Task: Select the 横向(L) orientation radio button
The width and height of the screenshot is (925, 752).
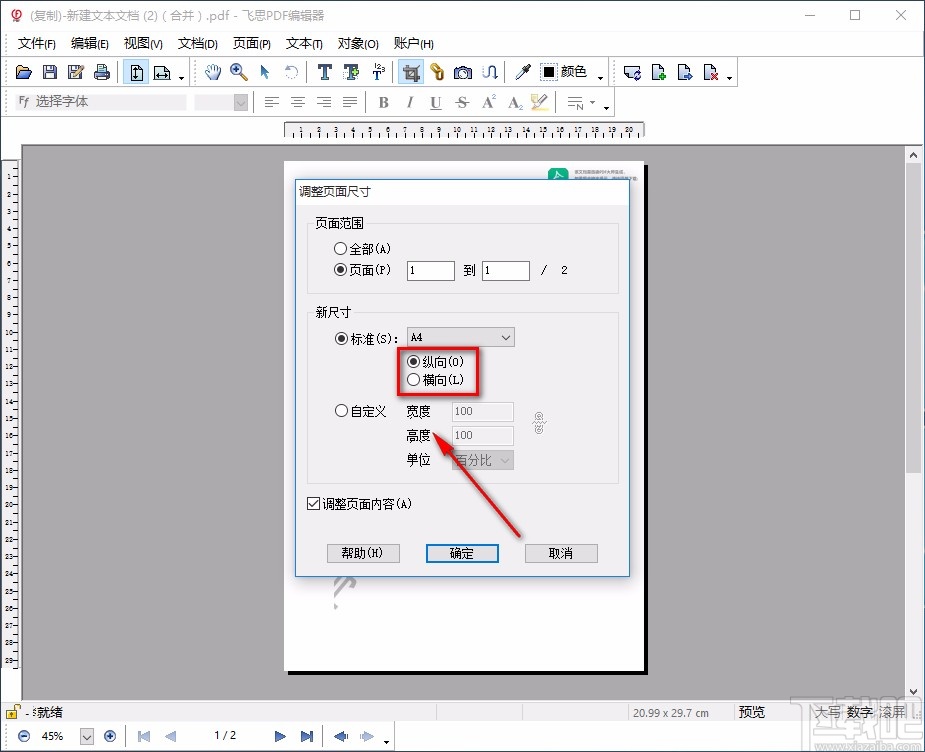Action: click(414, 380)
